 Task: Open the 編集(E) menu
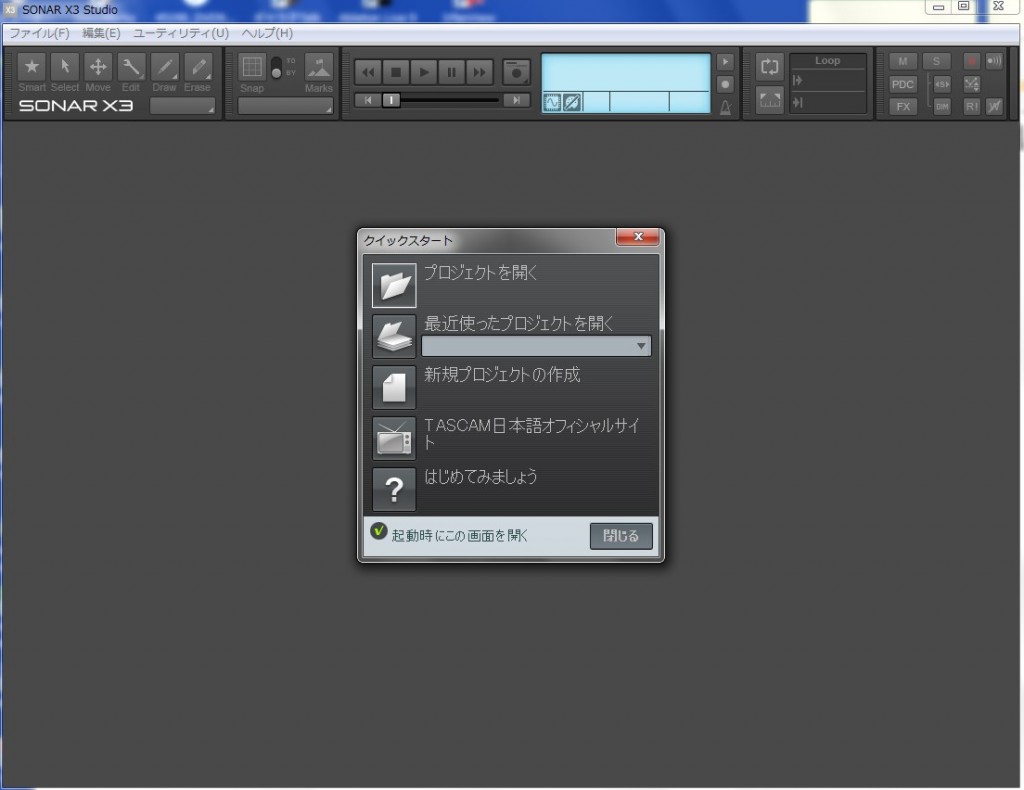(x=101, y=33)
